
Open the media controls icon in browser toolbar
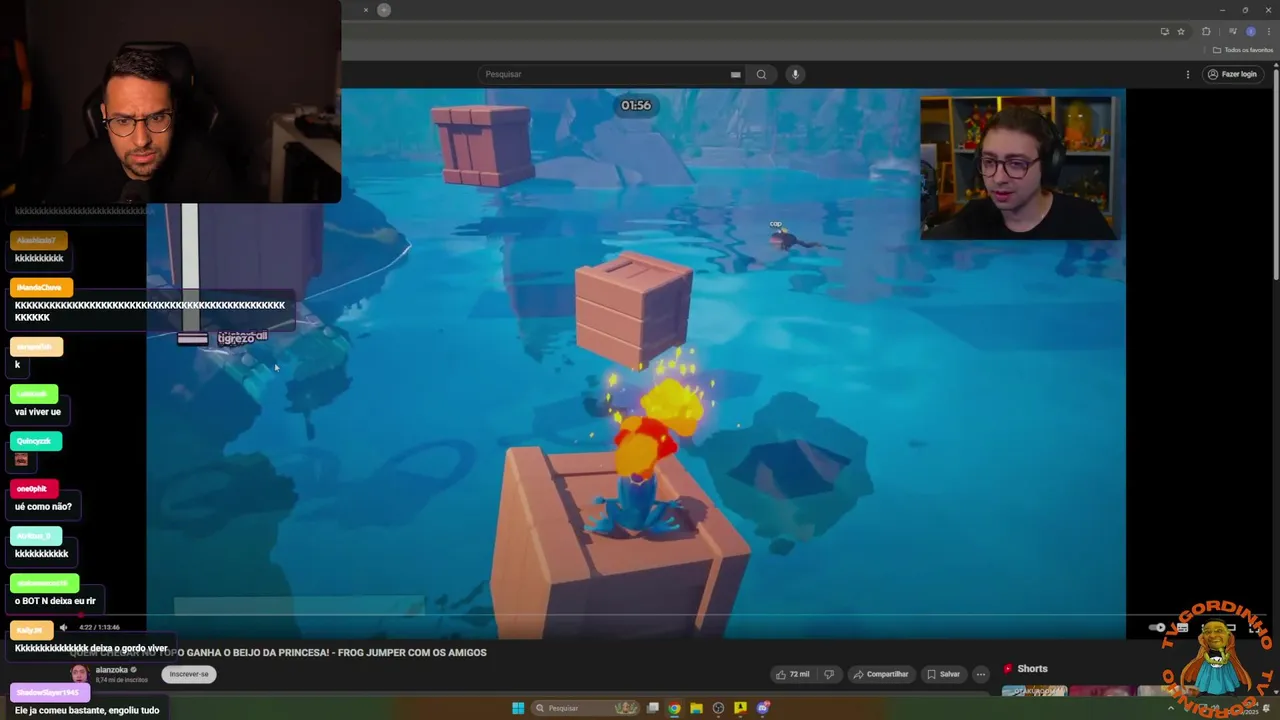1232,31
